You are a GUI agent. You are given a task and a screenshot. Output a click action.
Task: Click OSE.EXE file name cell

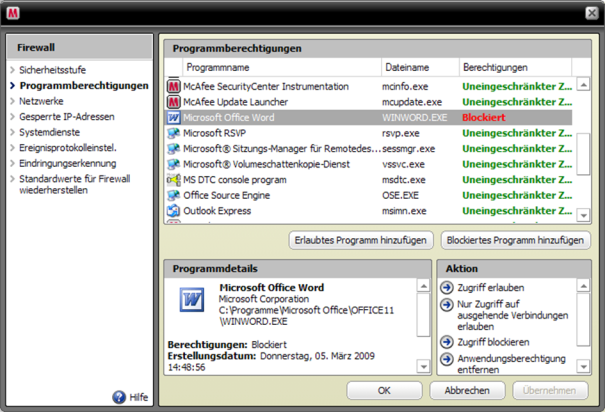(x=401, y=195)
